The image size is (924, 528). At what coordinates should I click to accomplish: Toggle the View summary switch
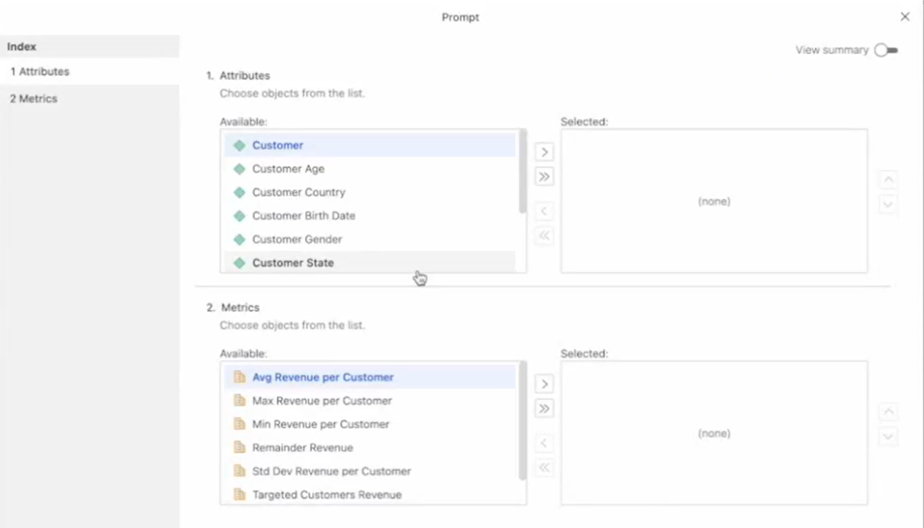point(885,50)
